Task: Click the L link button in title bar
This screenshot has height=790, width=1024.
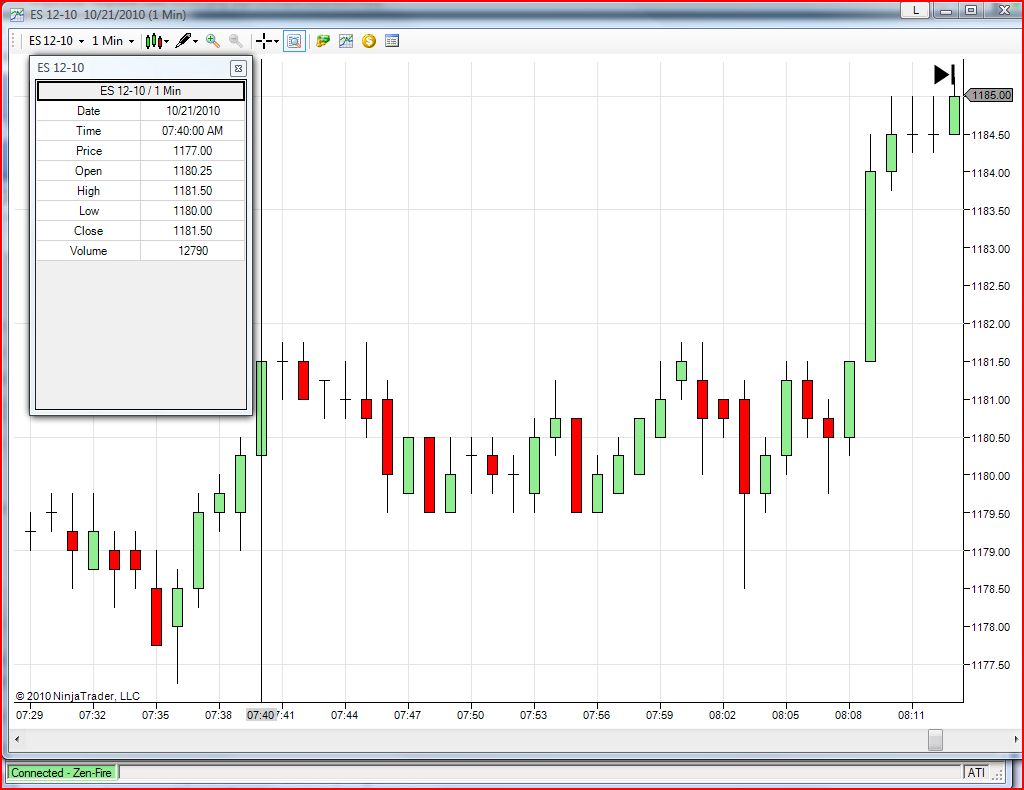Action: click(x=915, y=10)
